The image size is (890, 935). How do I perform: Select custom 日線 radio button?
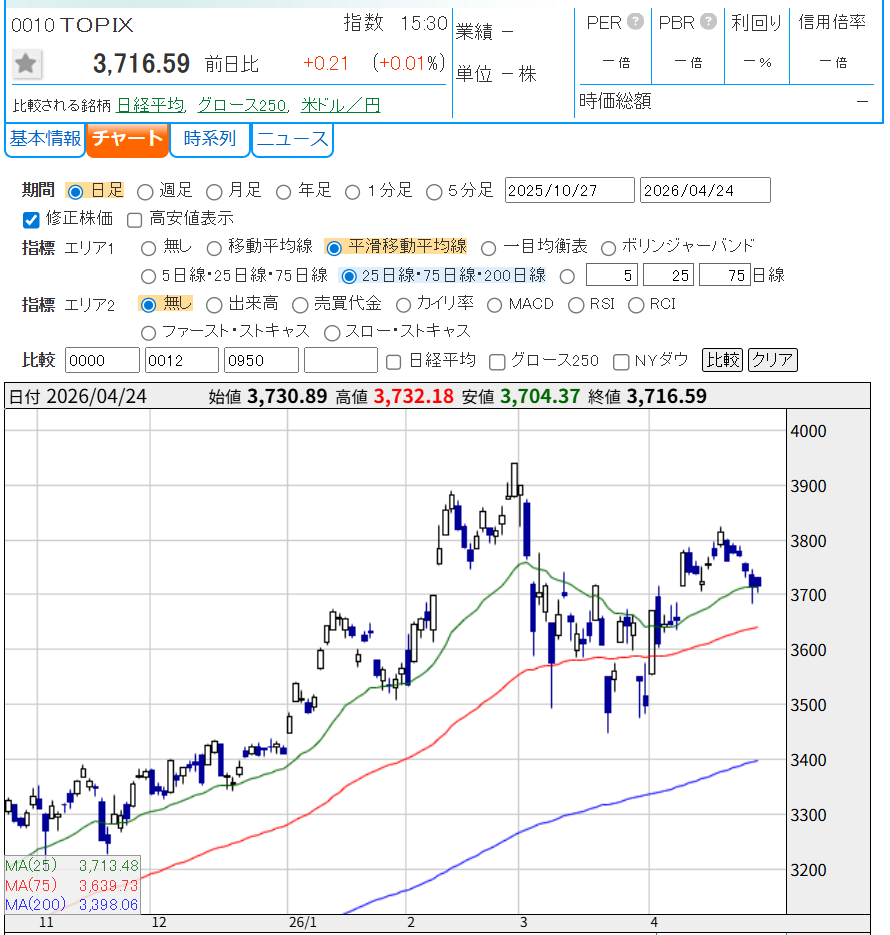click(568, 277)
